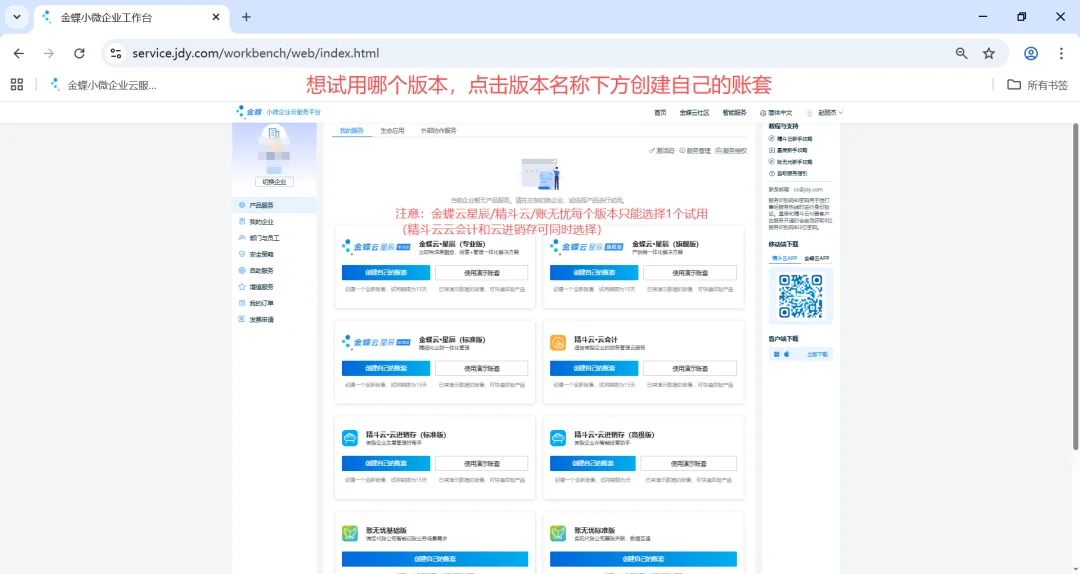
Task: Use demo account set for 云进销存 (高级版)
Action: pyautogui.click(x=688, y=463)
